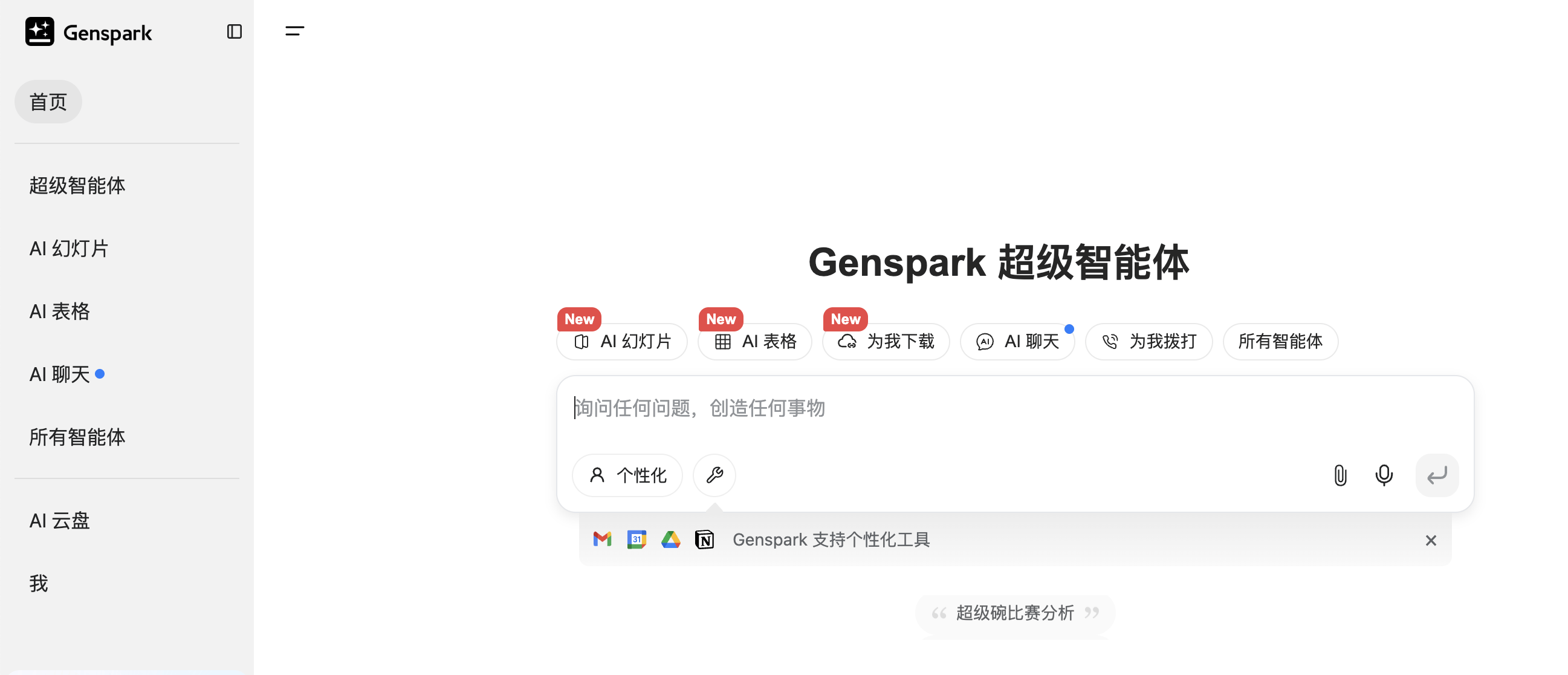Open the wrench tools icon
Image resolution: width=1568 pixels, height=675 pixels.
(714, 475)
